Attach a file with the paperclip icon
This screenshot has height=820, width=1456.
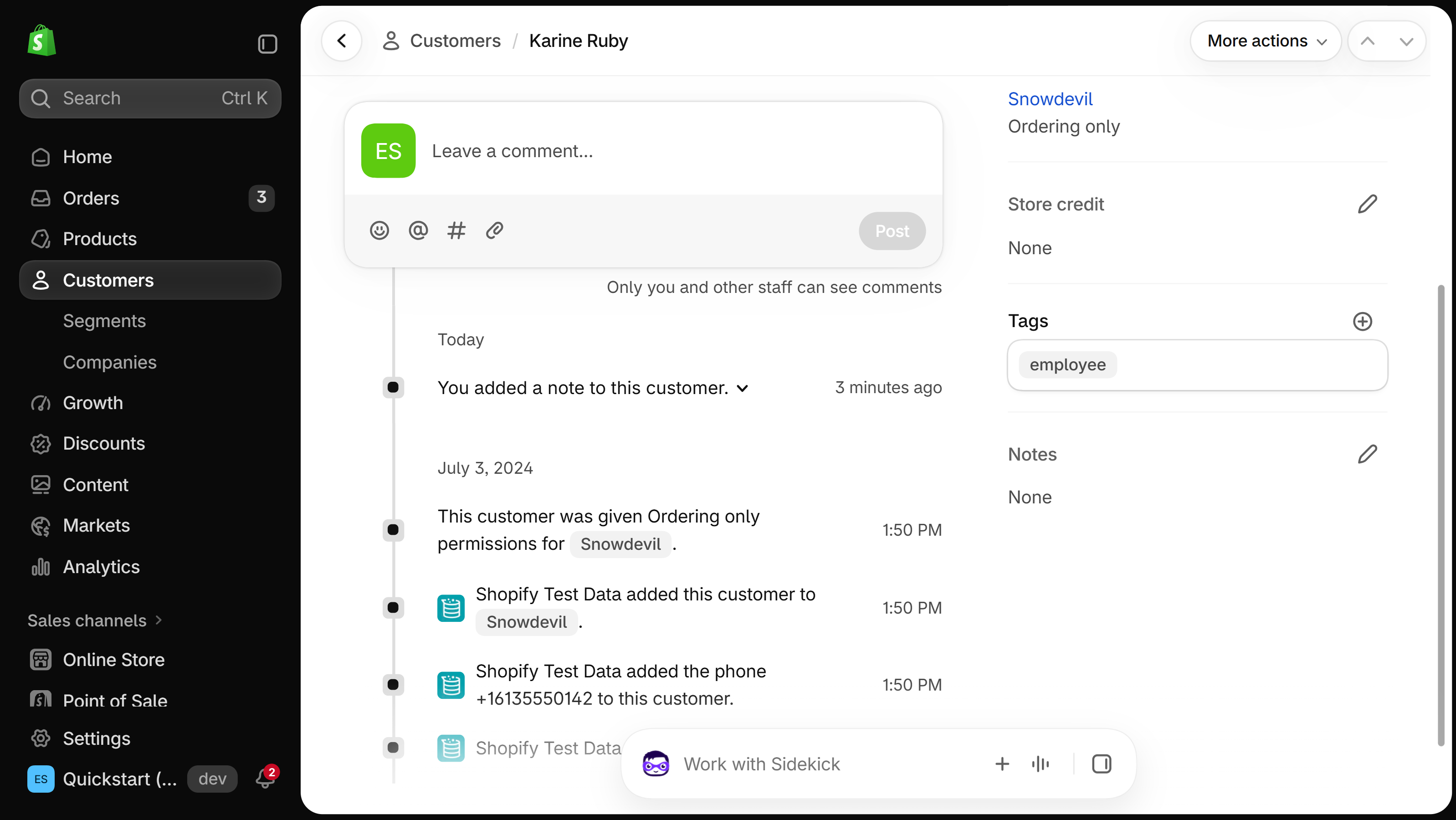495,230
